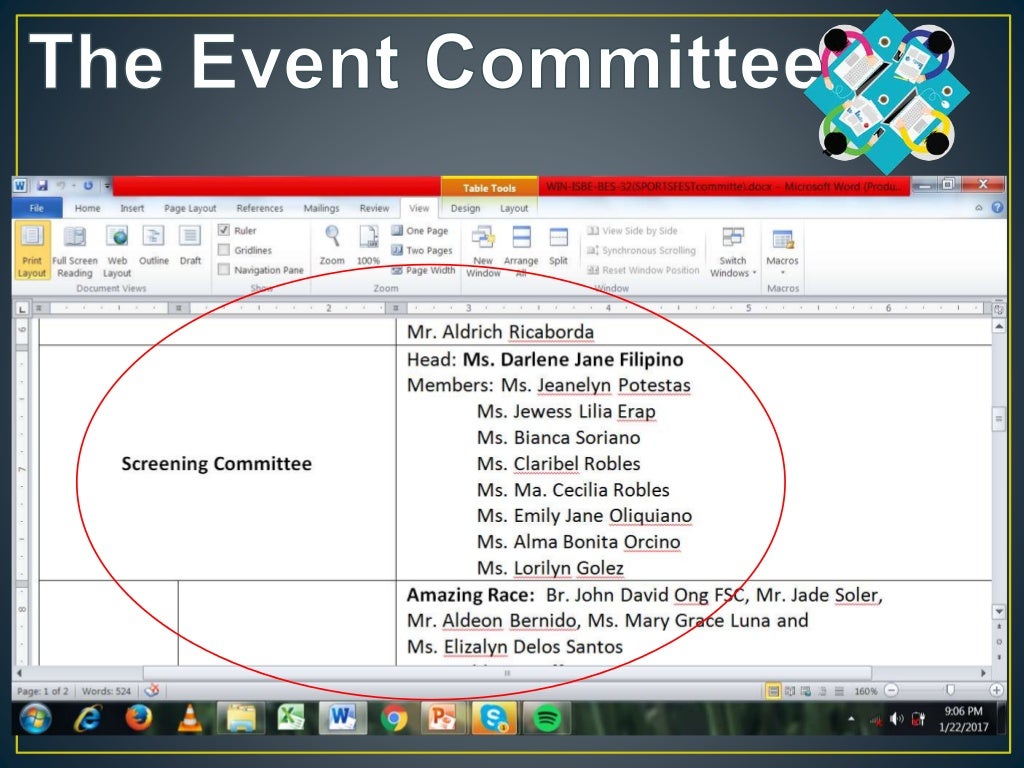
Task: Open Excel from taskbar
Action: point(291,718)
